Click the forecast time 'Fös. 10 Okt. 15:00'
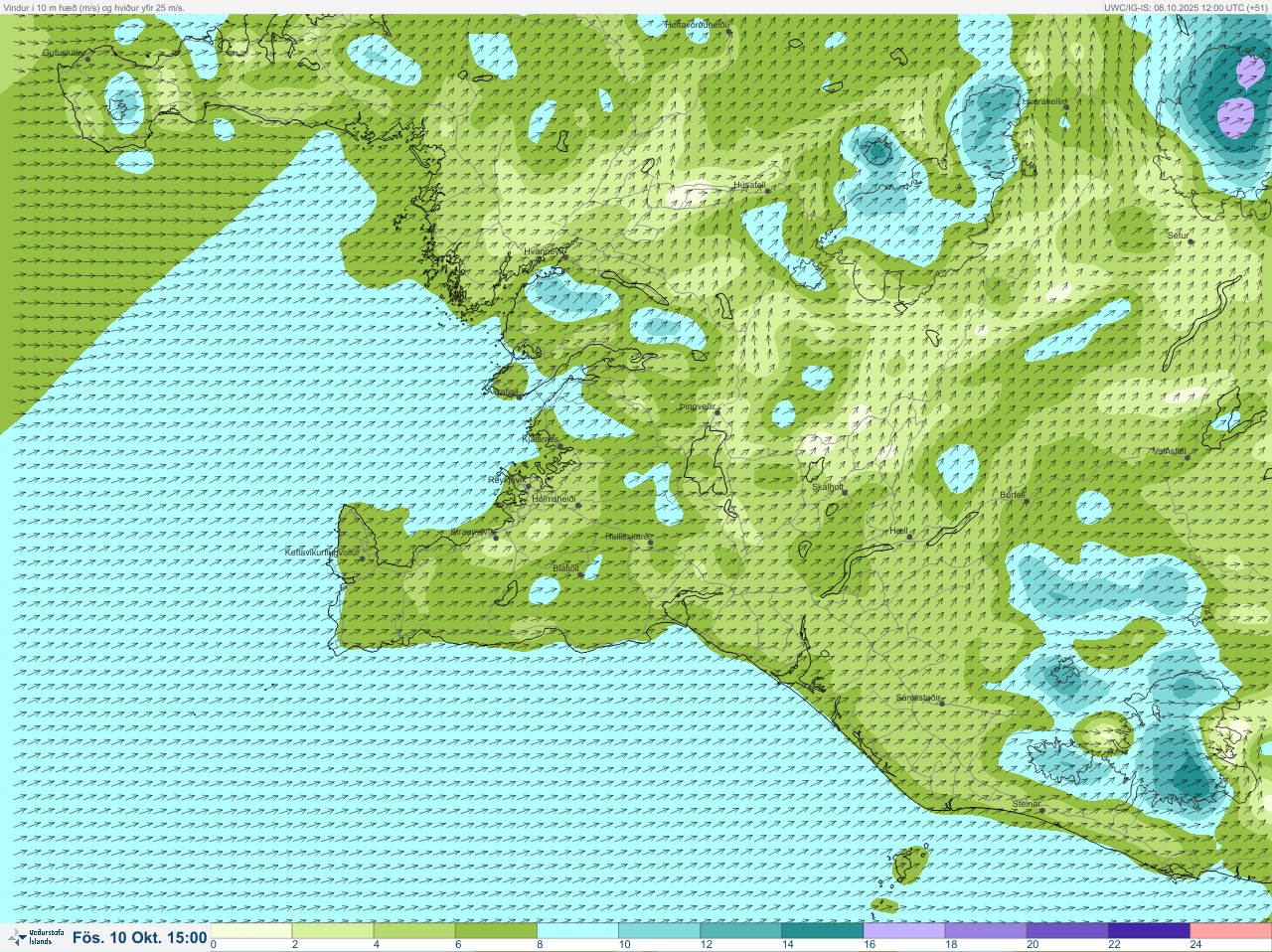This screenshot has height=952, width=1272. pyautogui.click(x=140, y=937)
